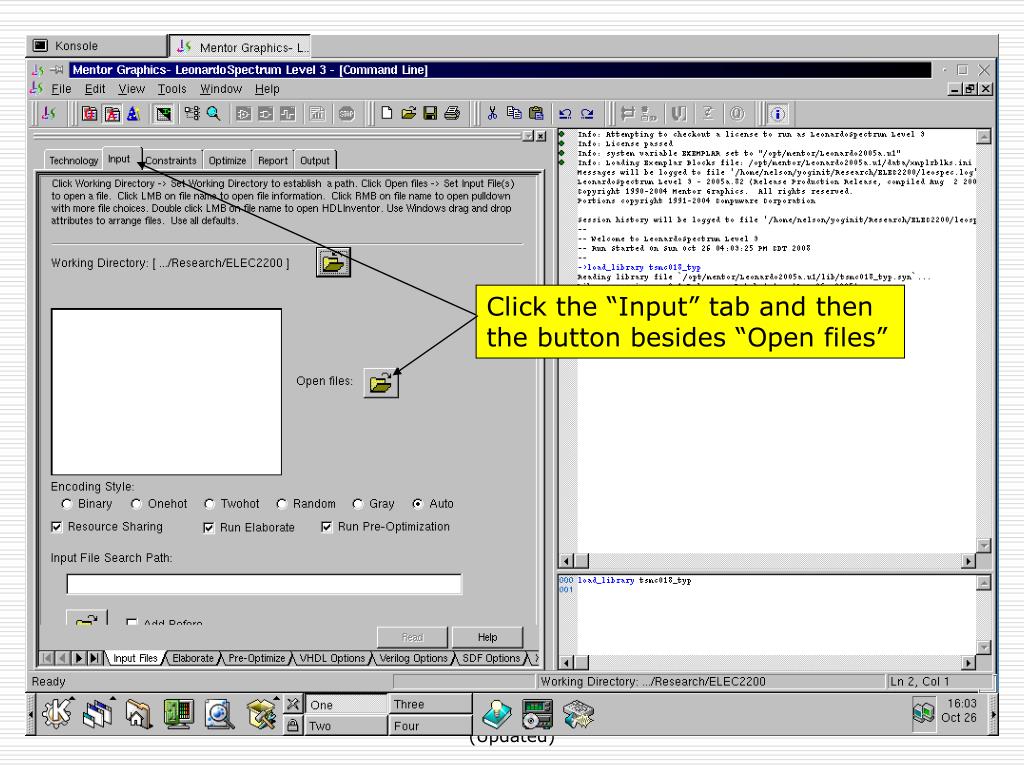
Task: Switch to virtual desktop Four
Action: (430, 726)
